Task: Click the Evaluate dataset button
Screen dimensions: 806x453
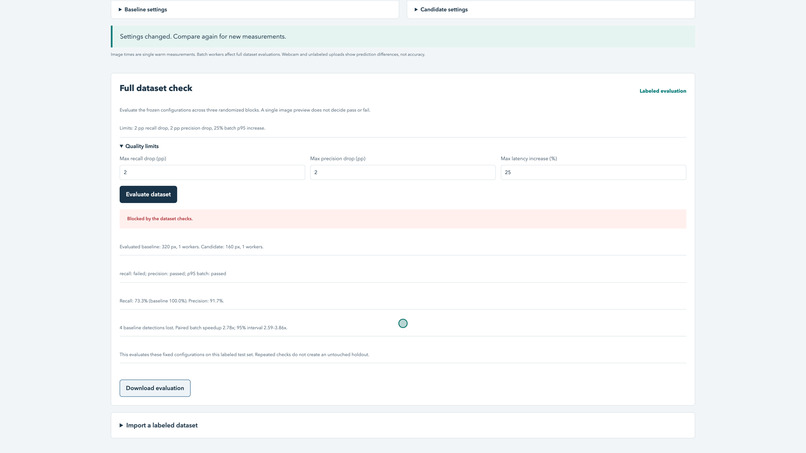Action: pyautogui.click(x=148, y=194)
